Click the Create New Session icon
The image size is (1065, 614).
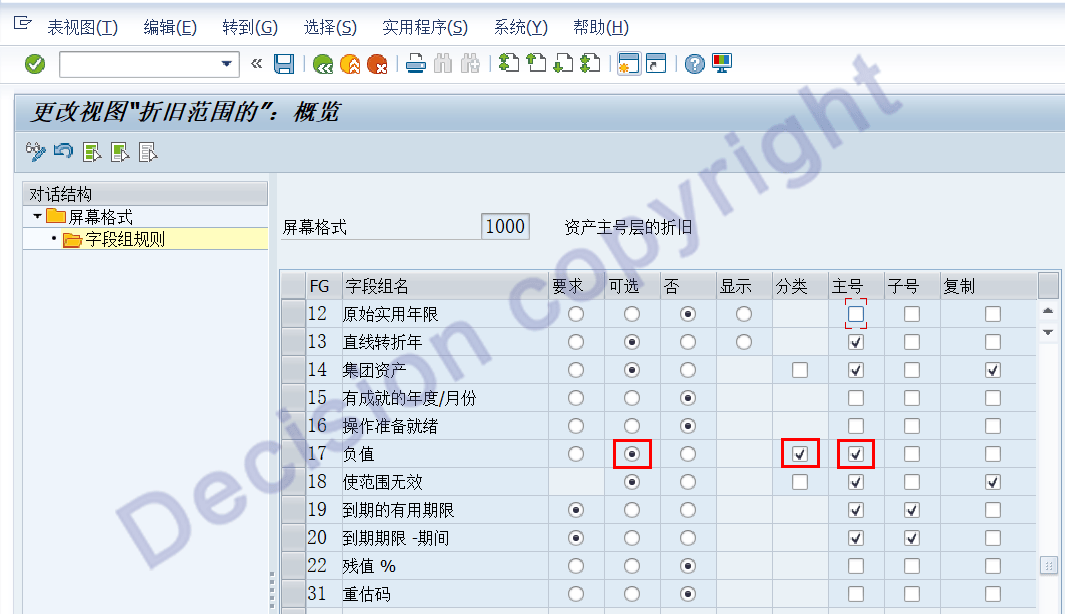pyautogui.click(x=629, y=64)
